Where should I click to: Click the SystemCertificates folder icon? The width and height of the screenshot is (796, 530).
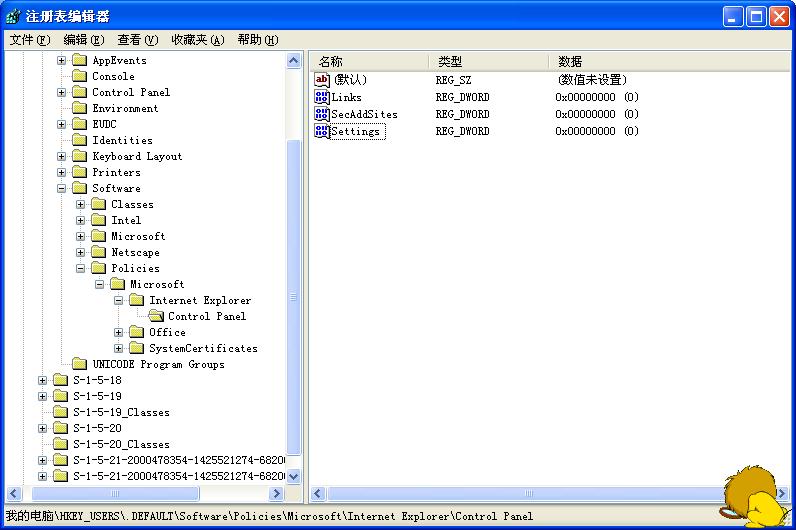coord(137,348)
